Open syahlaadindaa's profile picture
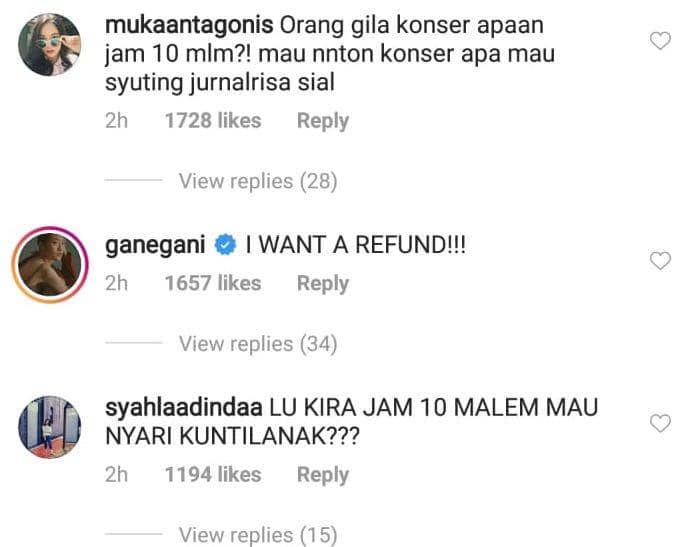 coord(49,427)
